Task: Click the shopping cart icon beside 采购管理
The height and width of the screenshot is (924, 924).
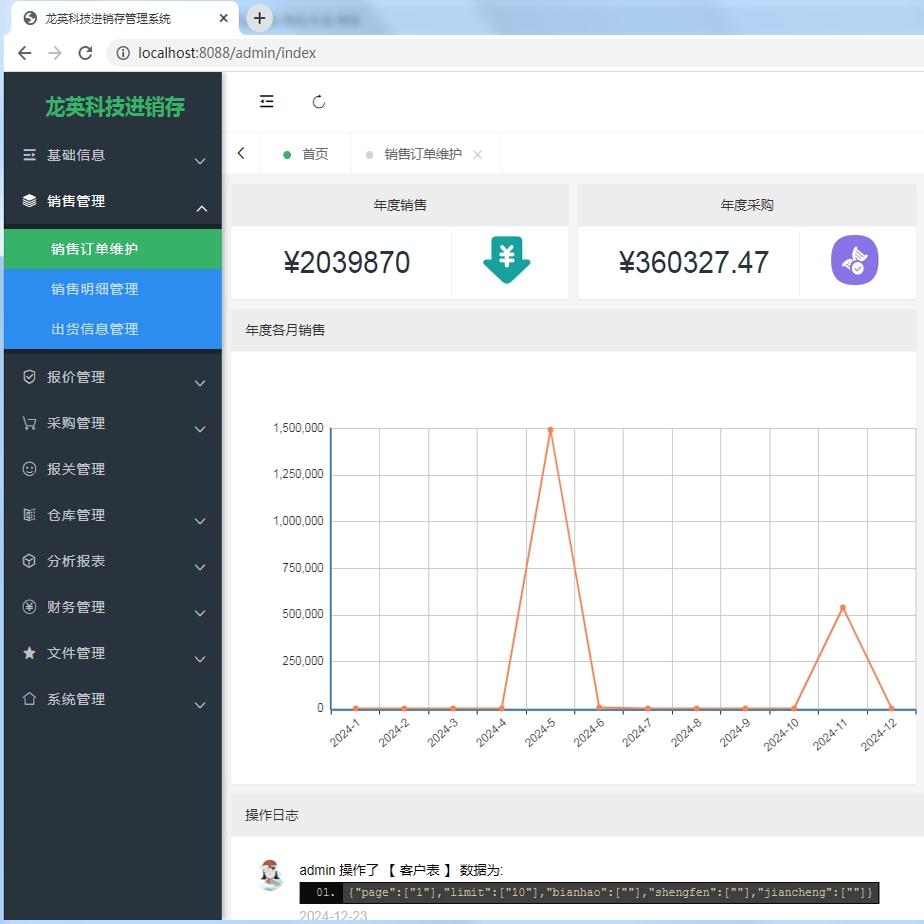Action: (30, 423)
